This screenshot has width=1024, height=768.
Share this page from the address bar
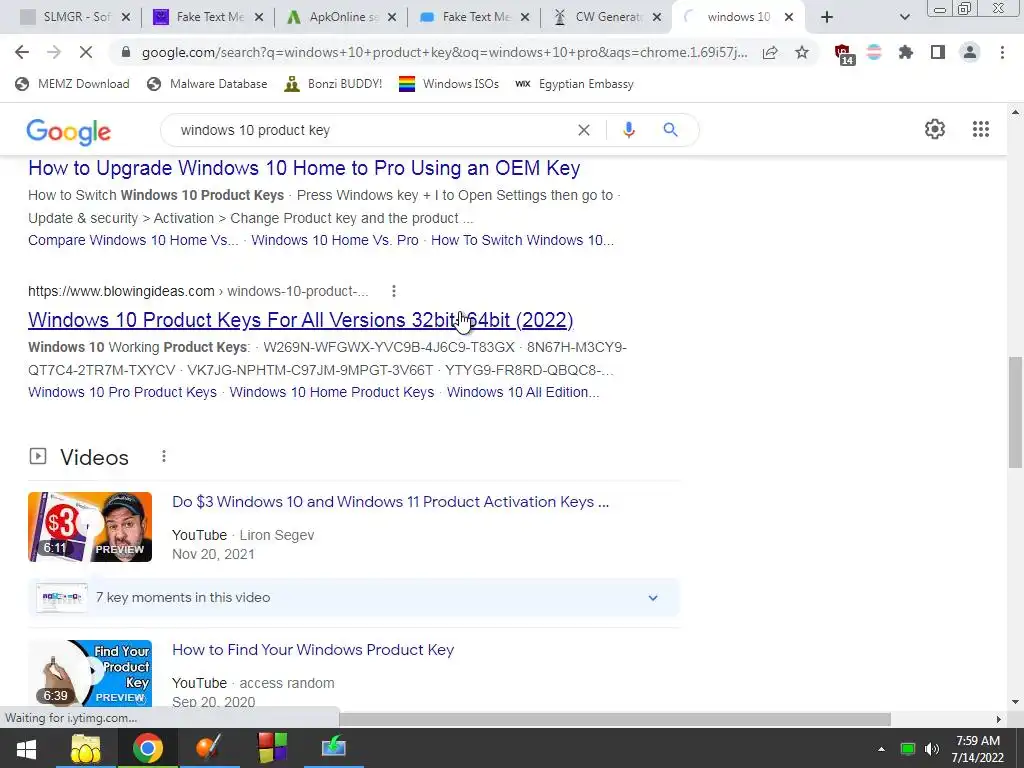pyautogui.click(x=770, y=52)
